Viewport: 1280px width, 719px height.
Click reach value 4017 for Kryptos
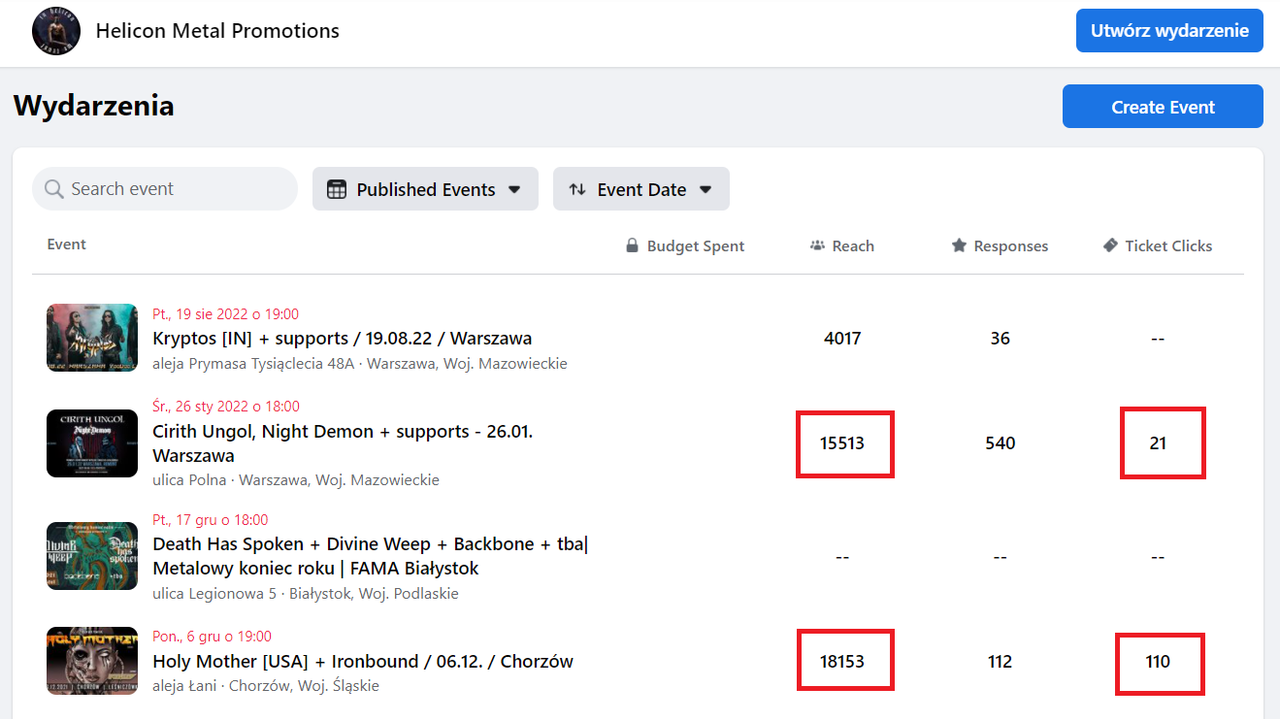[842, 338]
